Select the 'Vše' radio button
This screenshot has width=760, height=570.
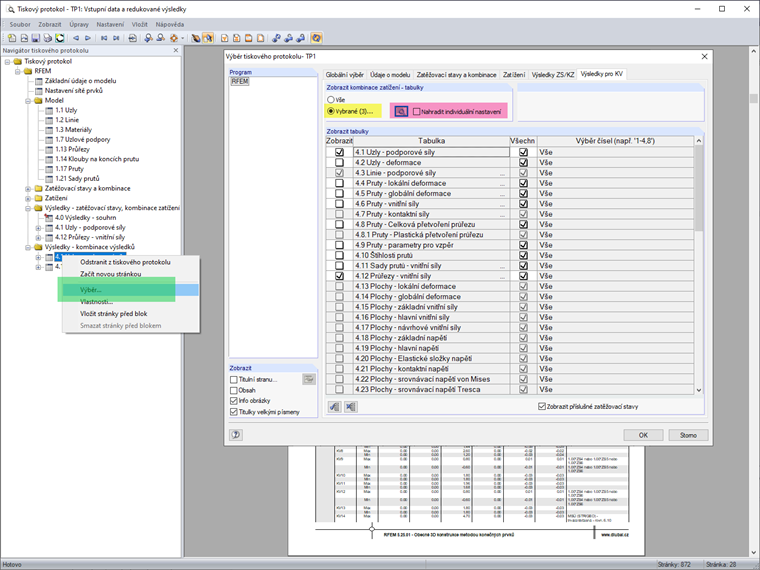click(331, 100)
